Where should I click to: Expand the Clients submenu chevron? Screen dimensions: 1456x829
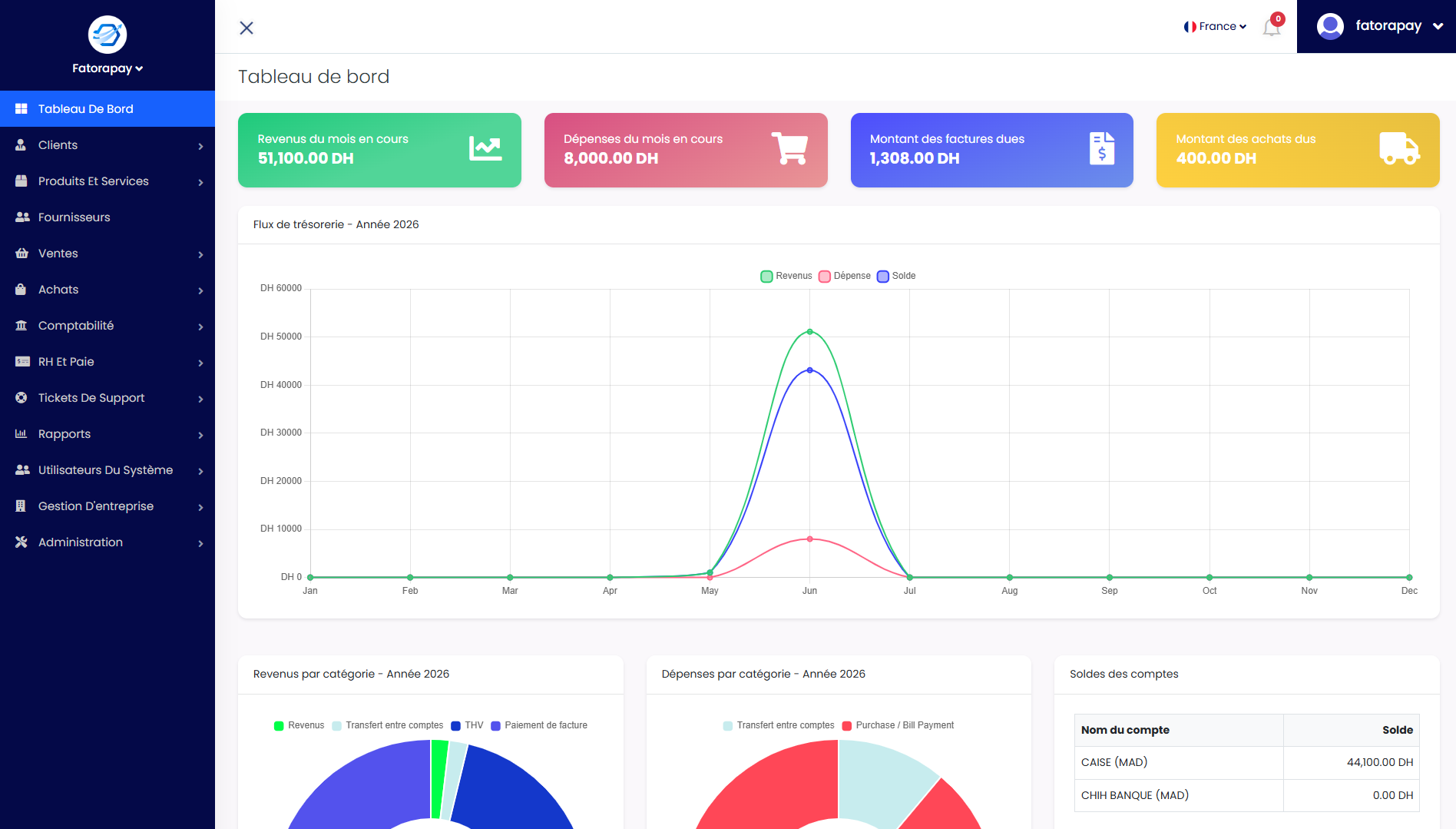tap(200, 146)
